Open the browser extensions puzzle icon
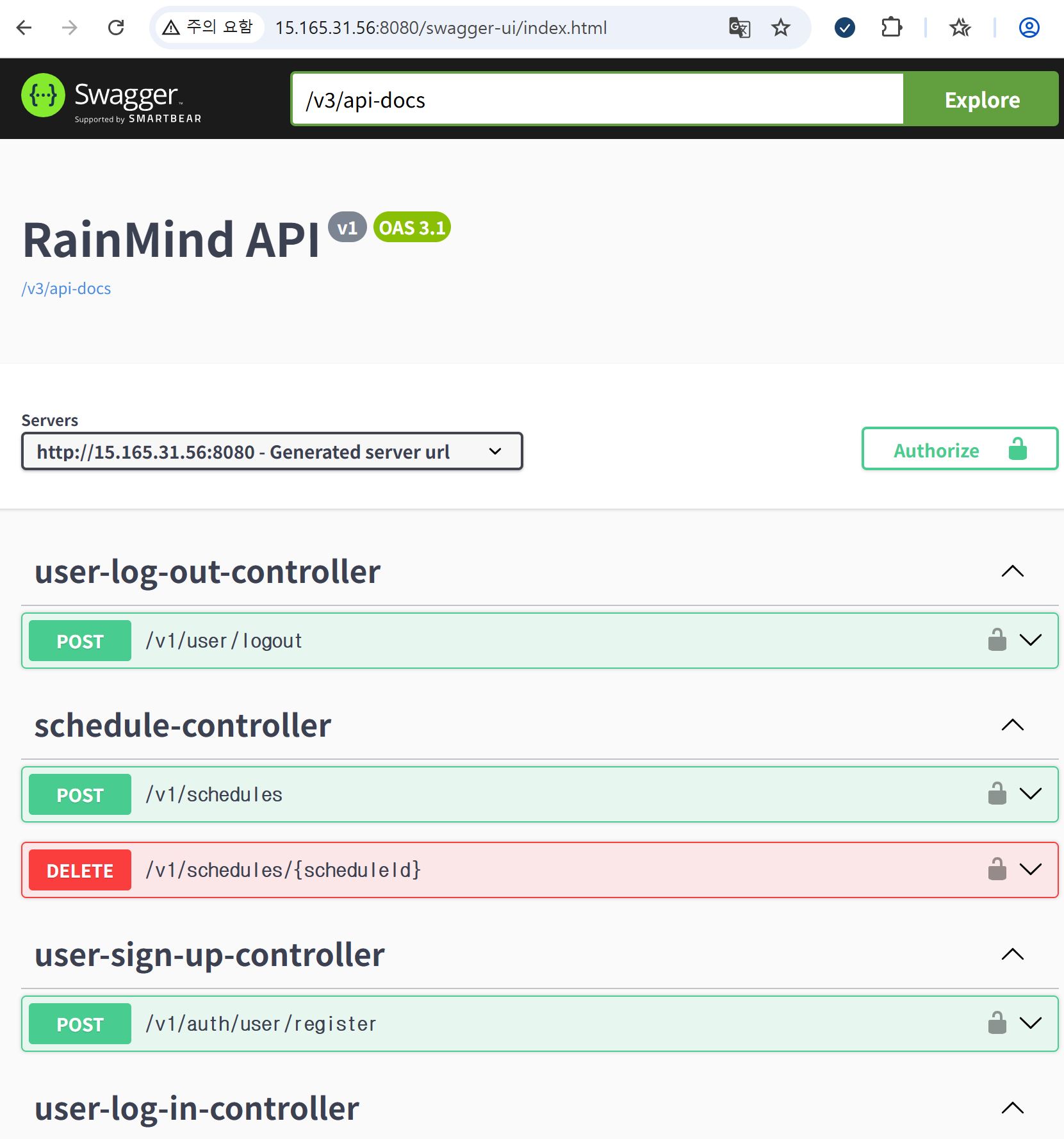Viewport: 1064px width, 1139px height. click(891, 28)
